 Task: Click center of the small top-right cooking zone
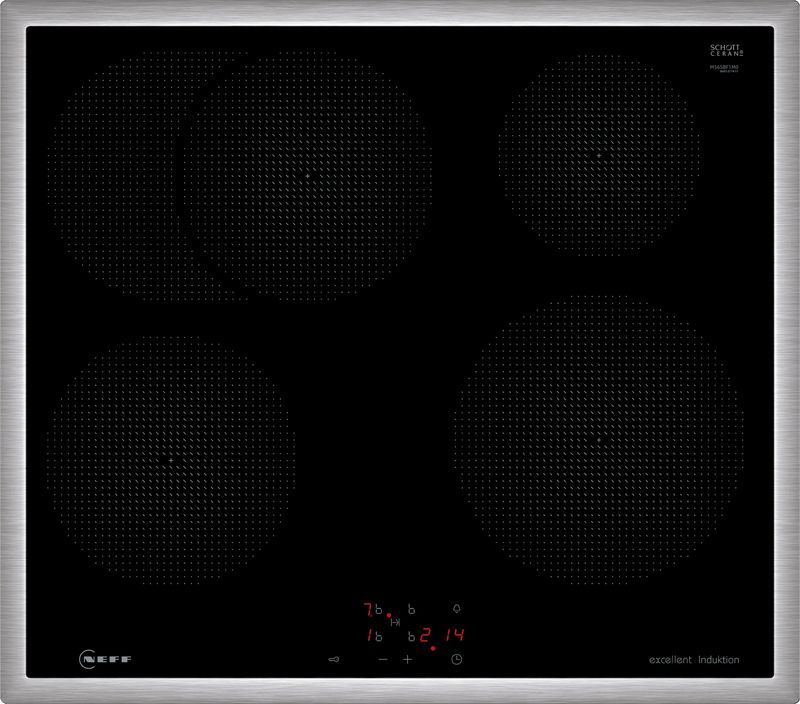coord(598,155)
